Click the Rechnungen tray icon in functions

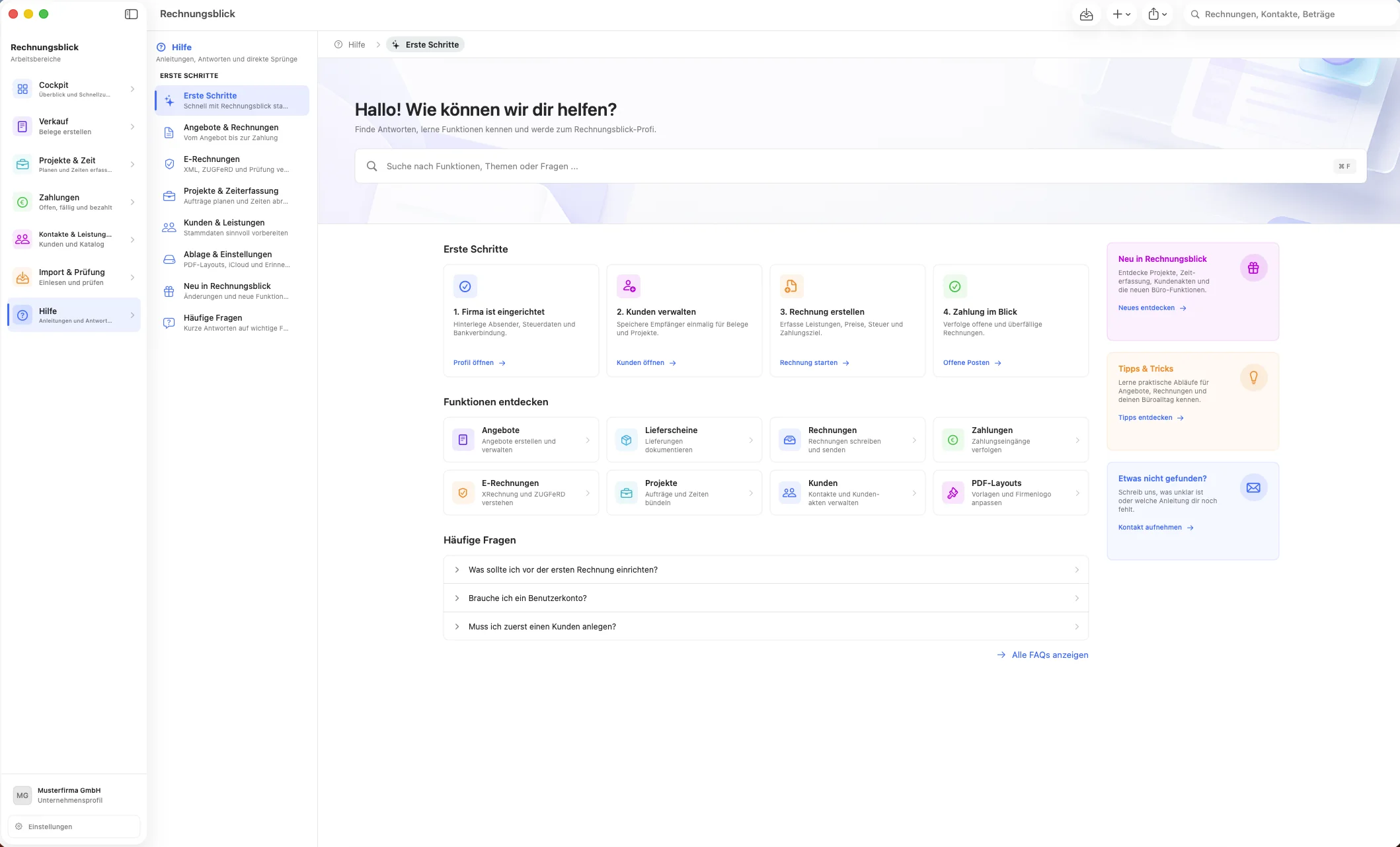coord(790,440)
